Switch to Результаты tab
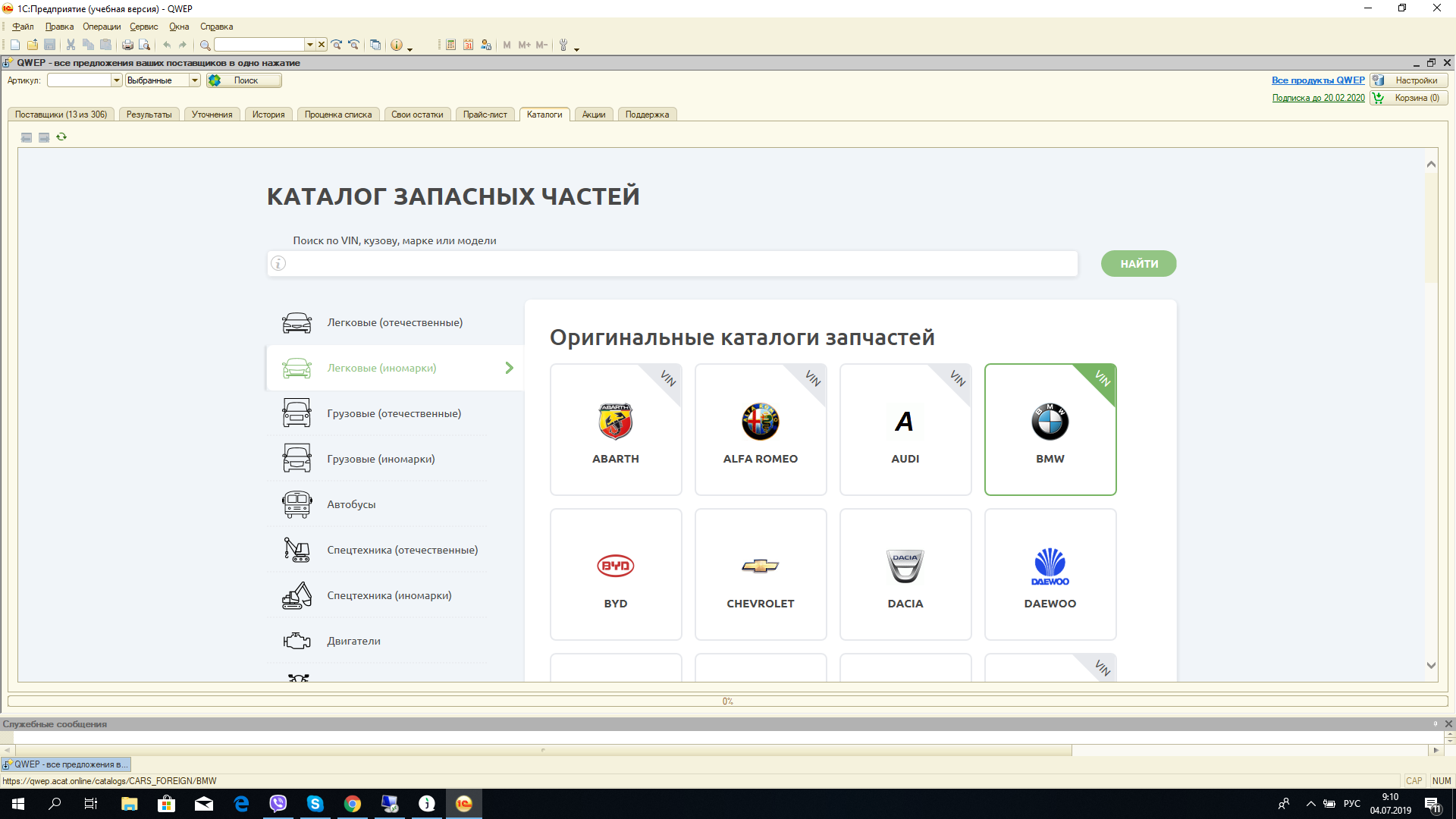Viewport: 1456px width, 819px height. click(x=149, y=115)
